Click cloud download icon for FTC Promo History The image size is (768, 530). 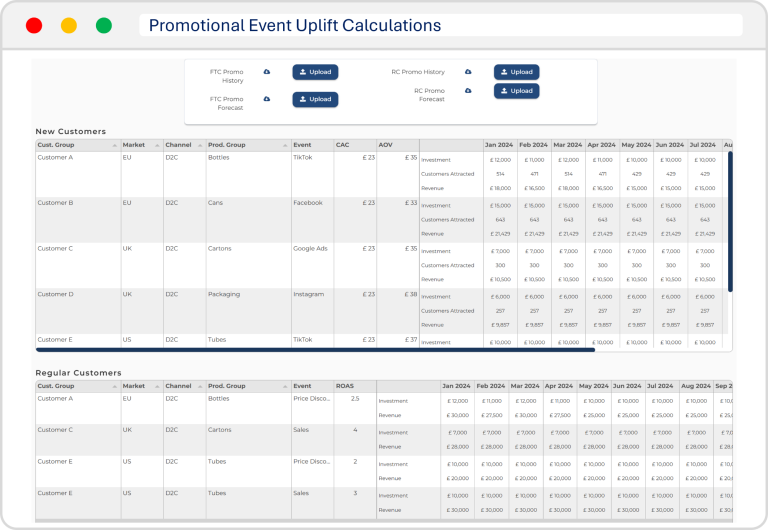[267, 72]
